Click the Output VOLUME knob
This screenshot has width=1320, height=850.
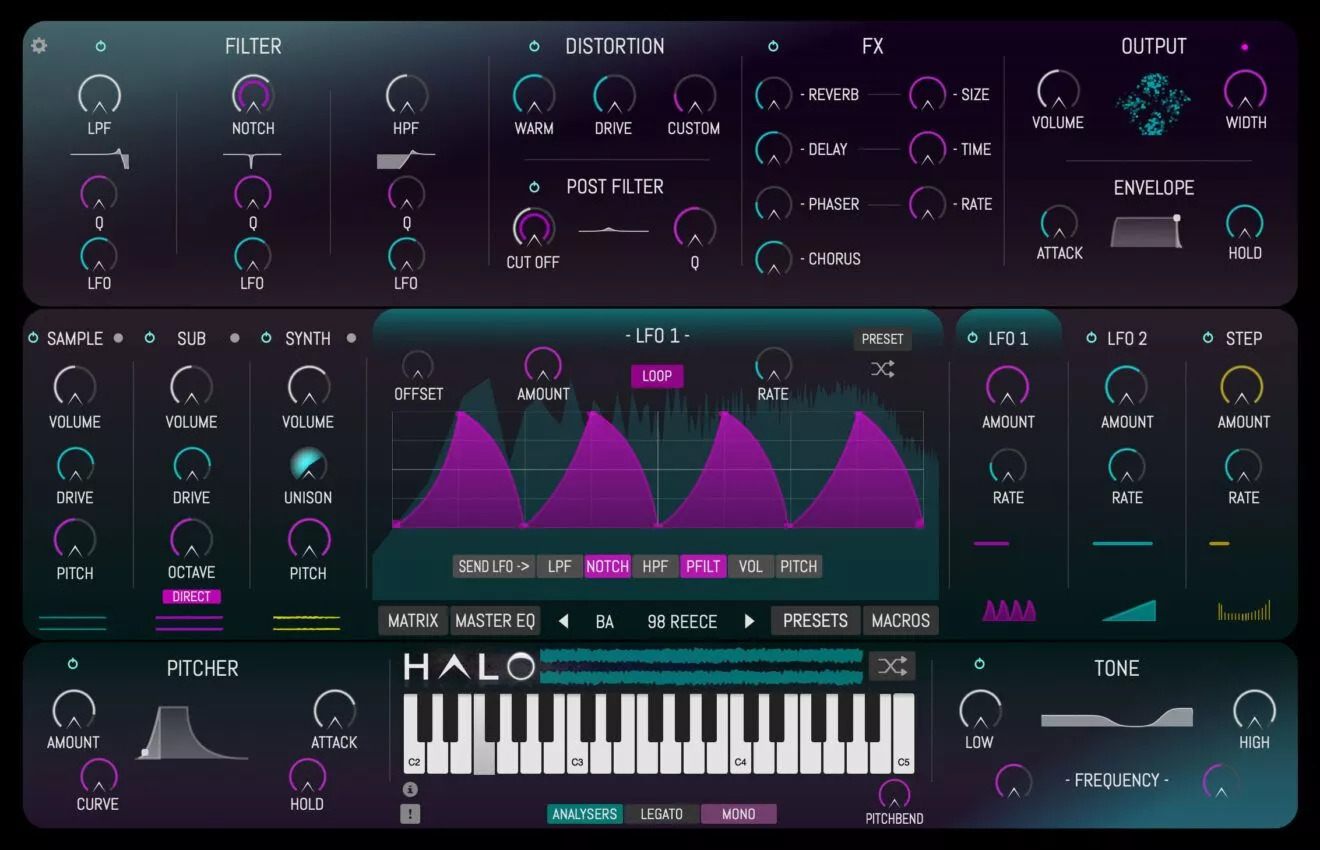click(x=1058, y=91)
